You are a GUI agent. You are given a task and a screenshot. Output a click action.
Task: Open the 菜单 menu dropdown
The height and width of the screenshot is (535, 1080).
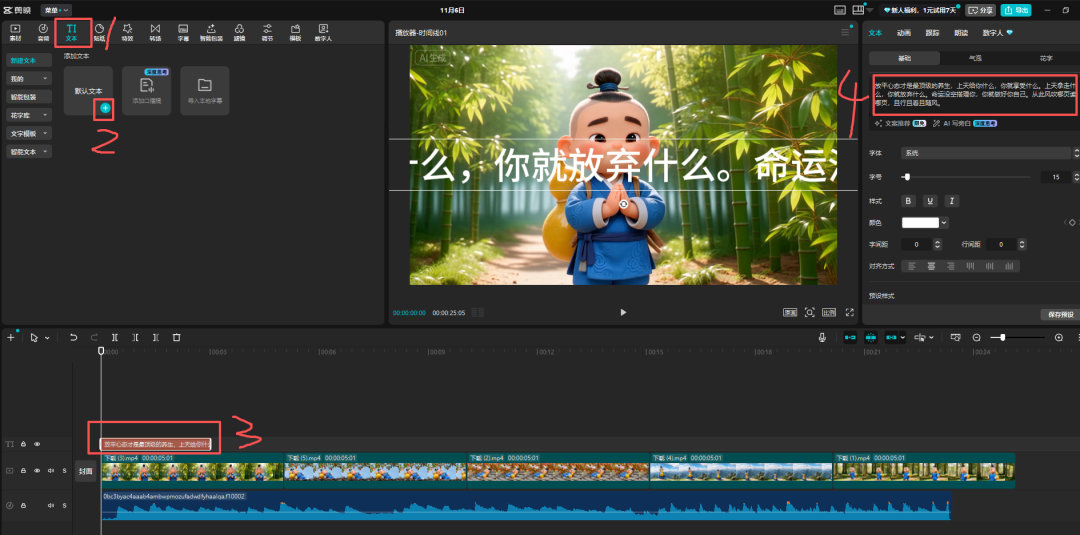[x=56, y=9]
